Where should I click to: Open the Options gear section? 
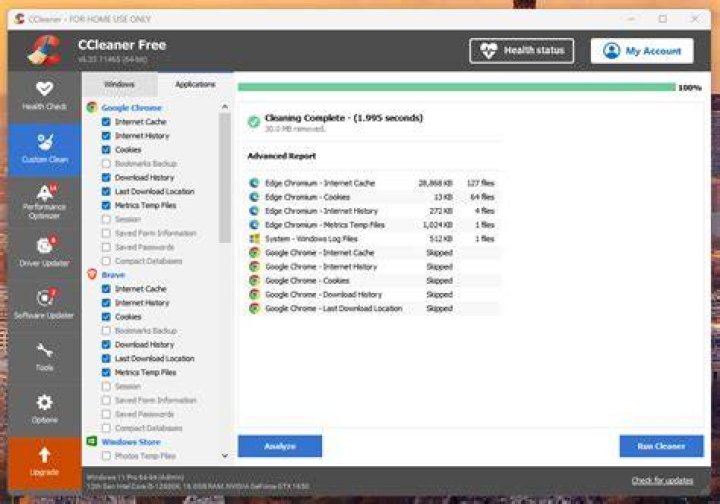45,409
